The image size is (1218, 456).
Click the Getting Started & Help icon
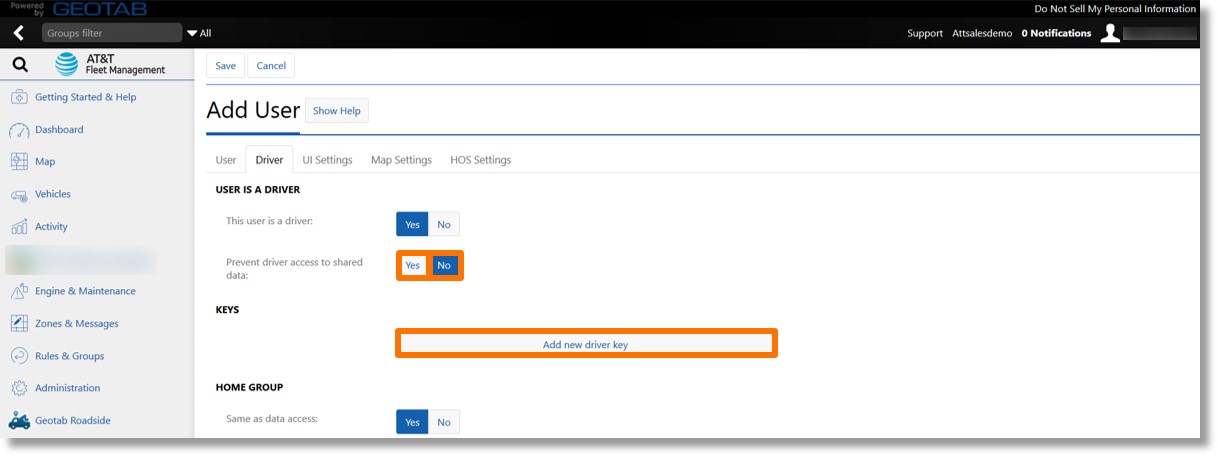(18, 97)
